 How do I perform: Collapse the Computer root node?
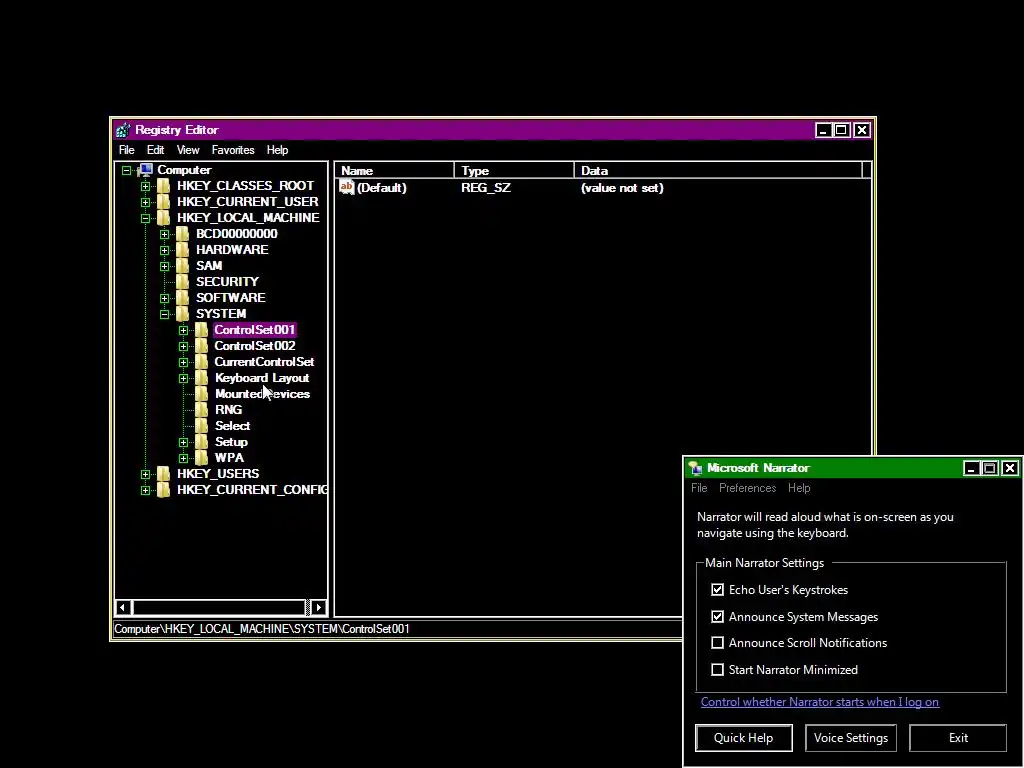pos(126,170)
